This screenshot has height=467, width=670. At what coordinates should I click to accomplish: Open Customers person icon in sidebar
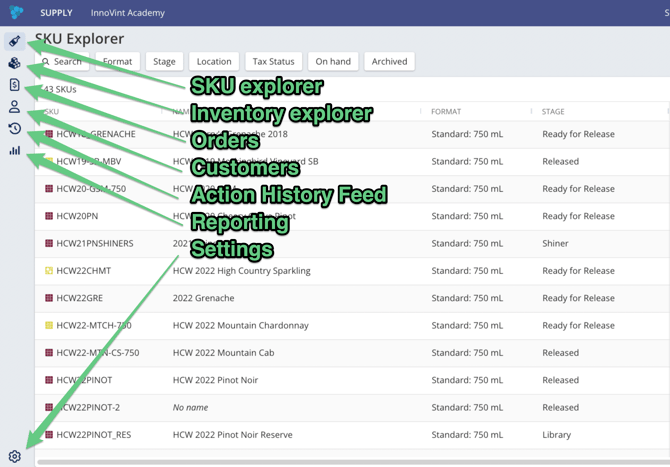pos(15,106)
